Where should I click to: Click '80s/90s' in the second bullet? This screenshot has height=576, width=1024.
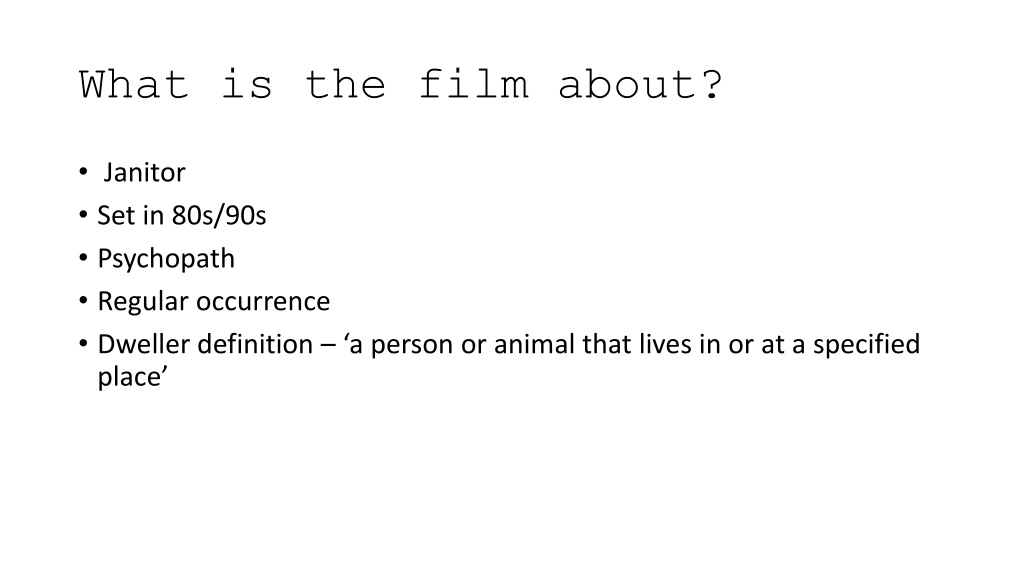click(219, 216)
